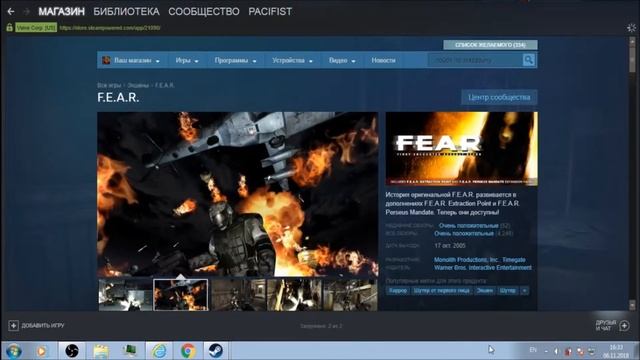
Task: Click the store page URL text
Action: click(110, 28)
